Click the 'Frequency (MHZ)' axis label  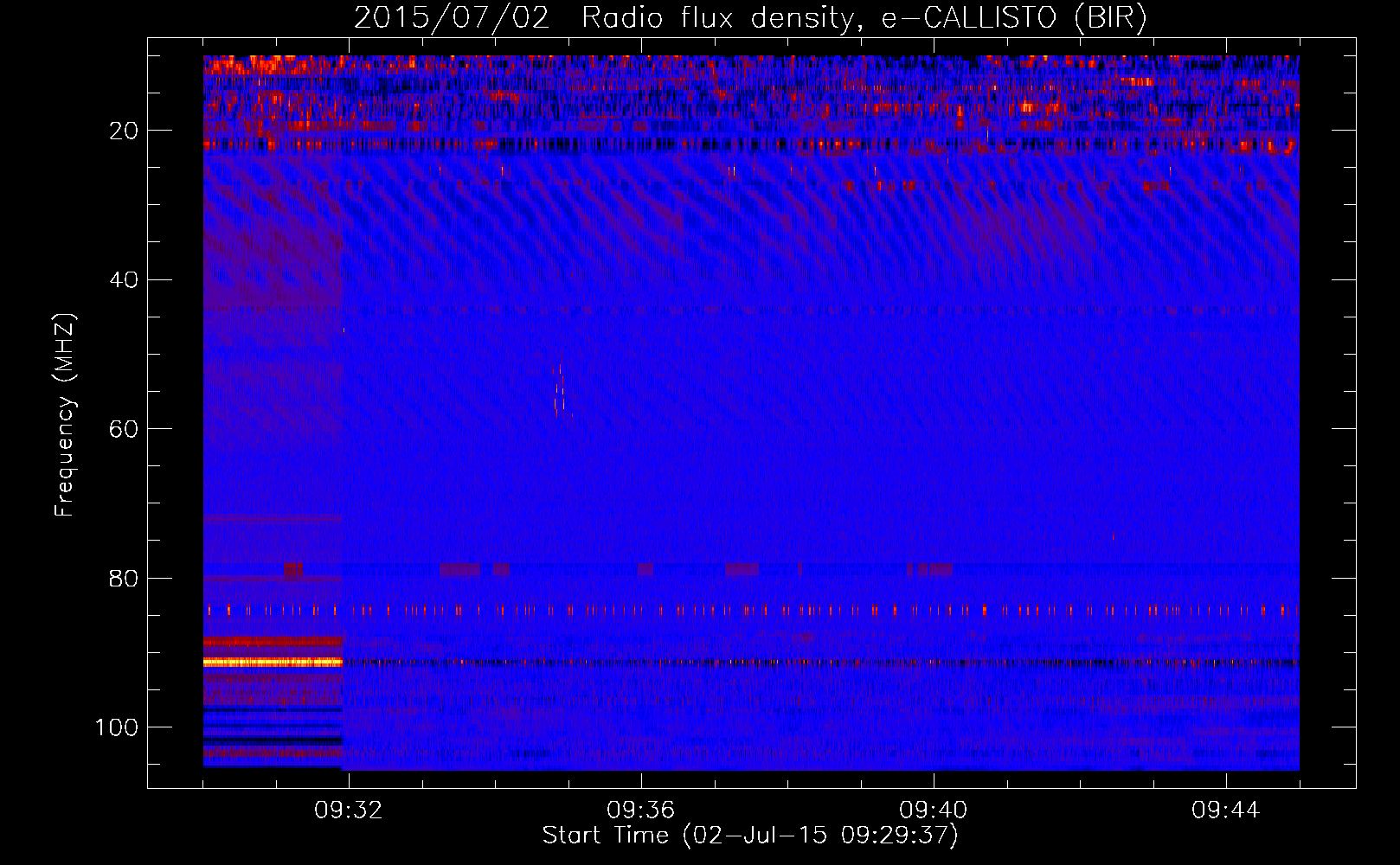click(x=65, y=415)
